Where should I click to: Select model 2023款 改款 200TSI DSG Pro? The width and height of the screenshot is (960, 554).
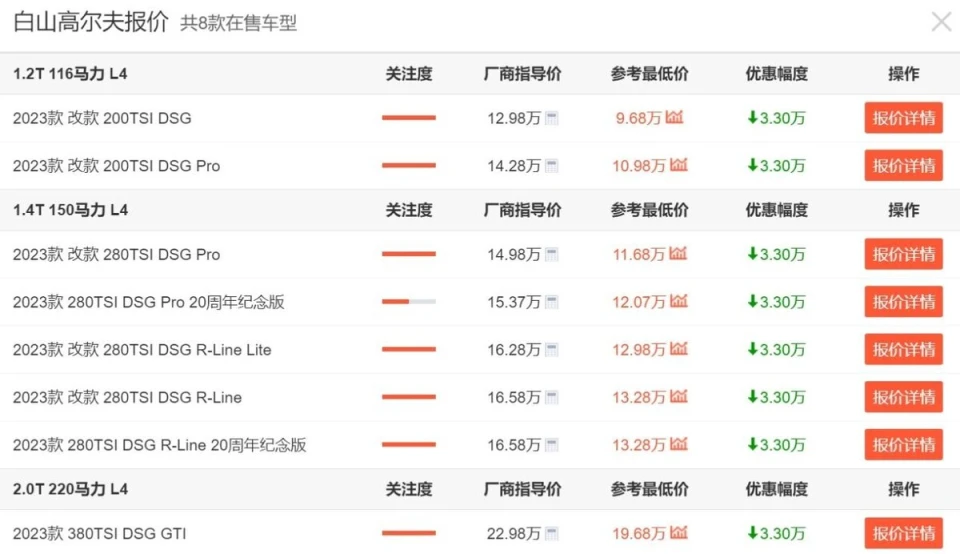click(x=116, y=165)
